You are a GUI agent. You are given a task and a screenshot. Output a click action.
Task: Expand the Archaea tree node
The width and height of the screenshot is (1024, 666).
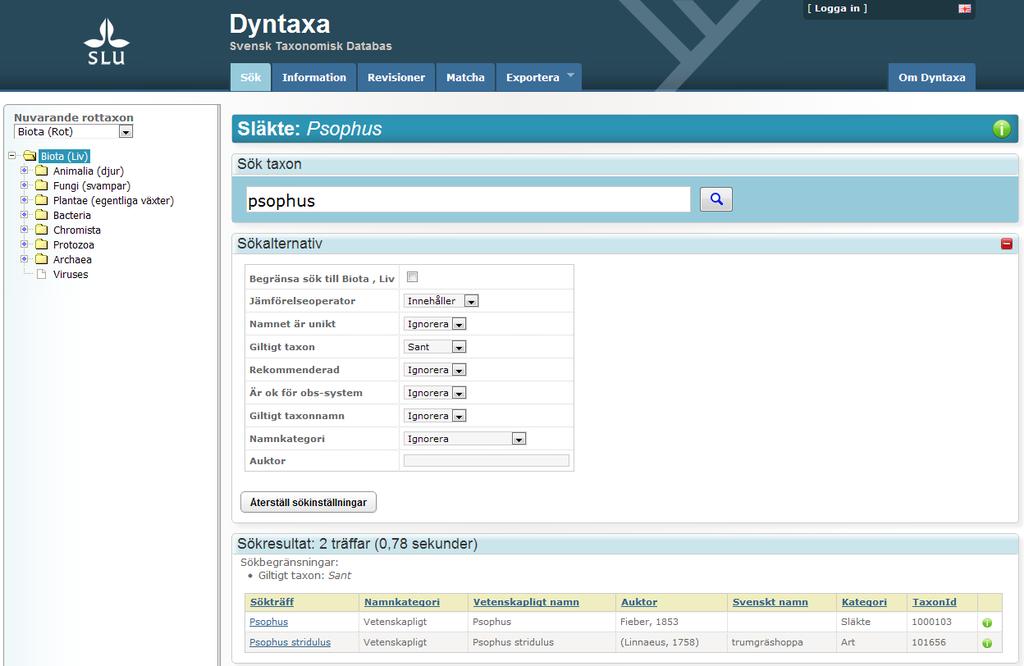pos(24,259)
